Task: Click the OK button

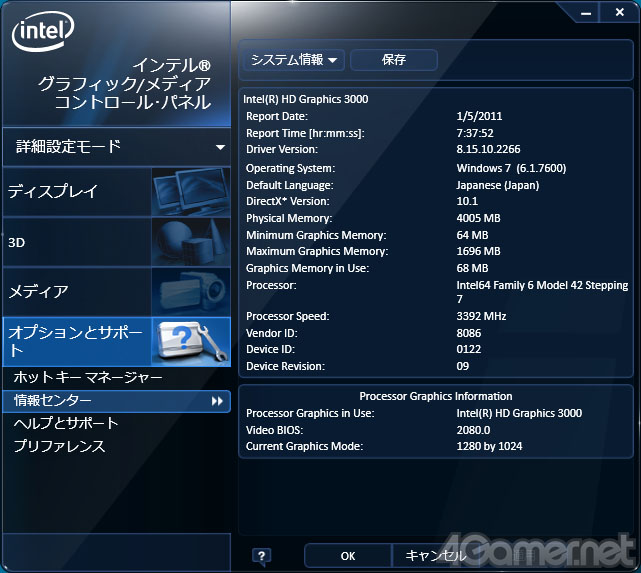Action: coord(348,556)
